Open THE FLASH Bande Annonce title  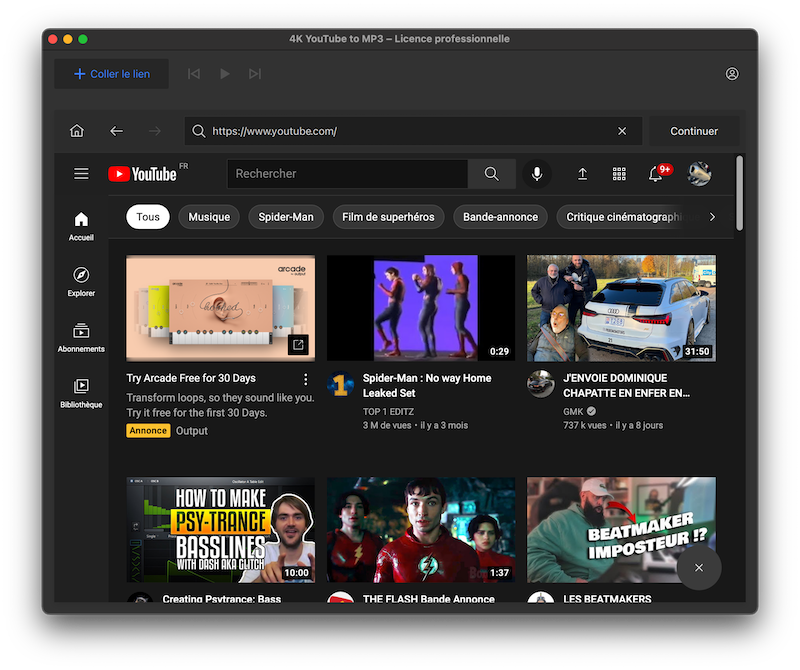(x=429, y=598)
